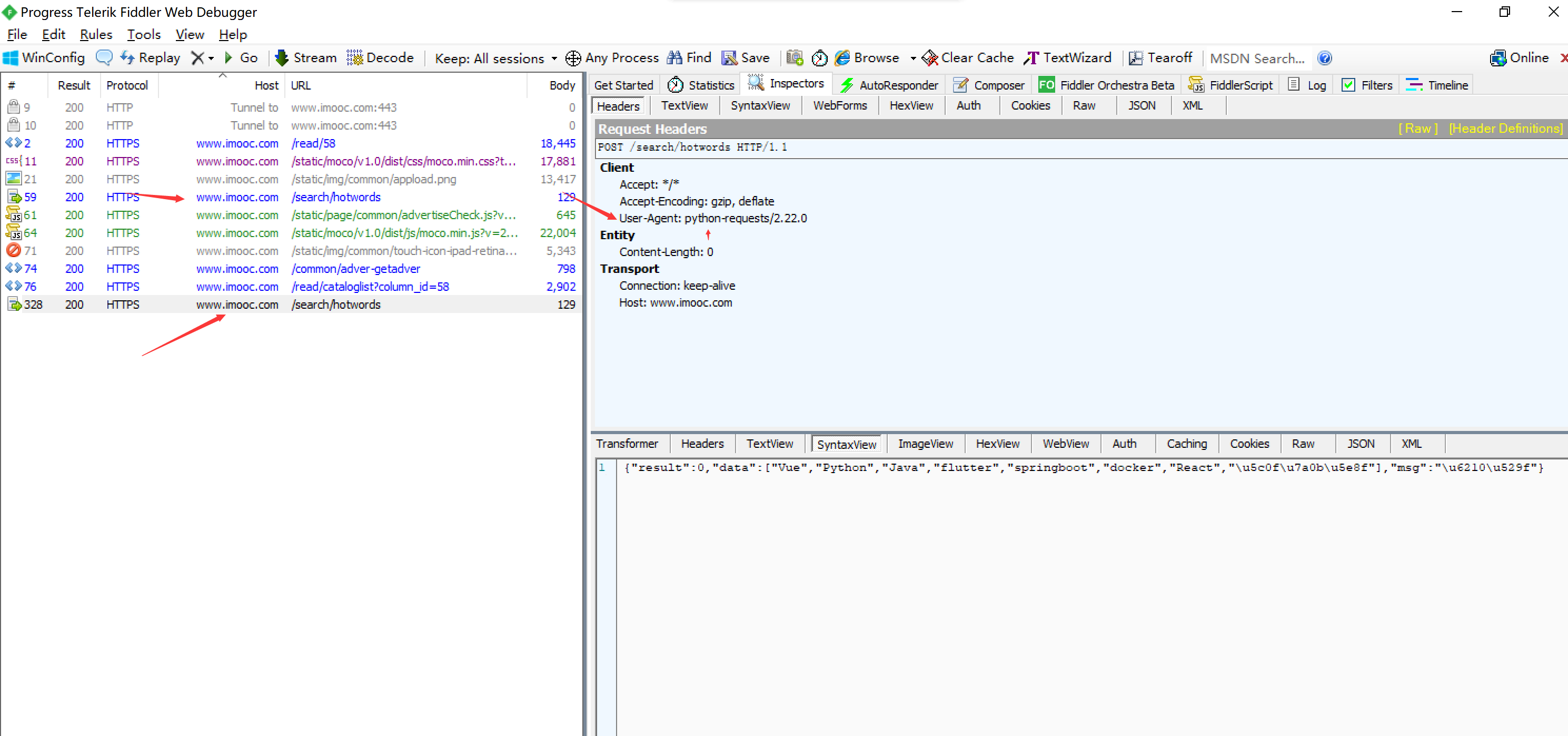Viewport: 1568px width, 736px height.
Task: Open the Rules menu
Action: 96,35
